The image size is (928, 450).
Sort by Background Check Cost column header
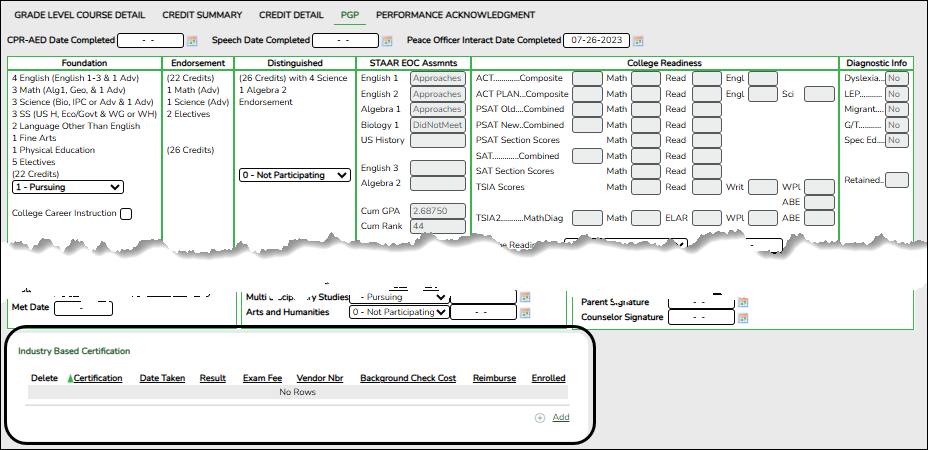coord(408,378)
